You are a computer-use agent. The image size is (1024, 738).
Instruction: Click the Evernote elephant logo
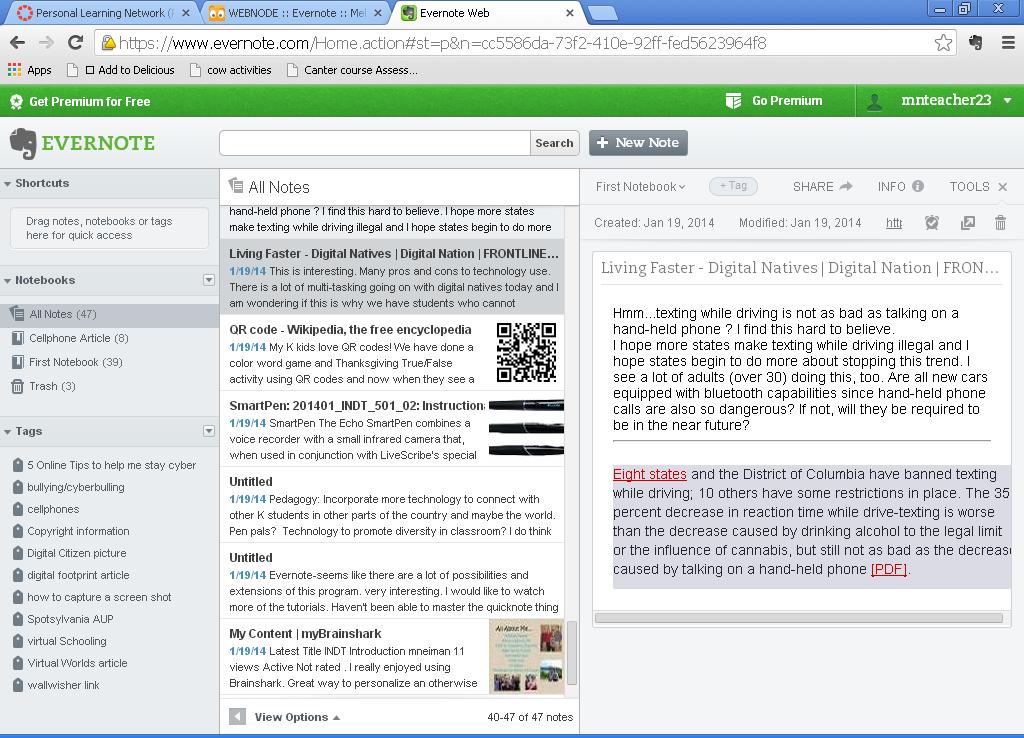coord(24,143)
